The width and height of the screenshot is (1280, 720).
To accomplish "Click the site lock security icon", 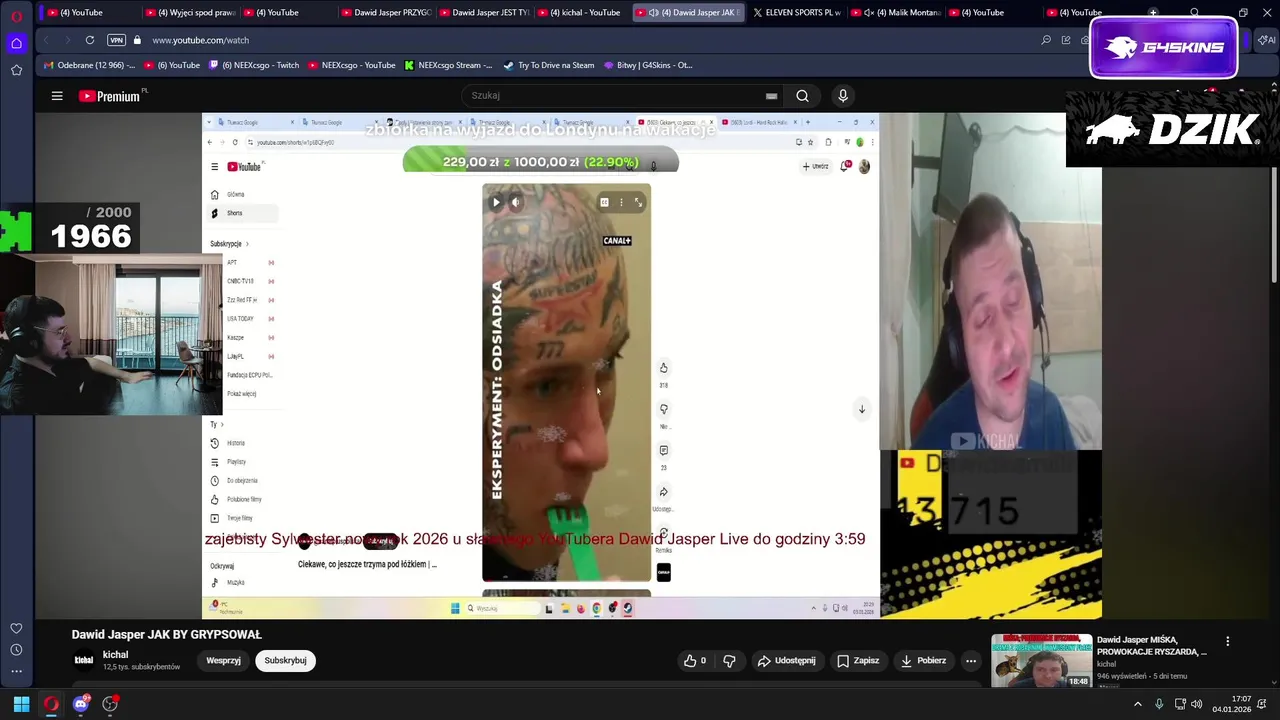I will 137,40.
